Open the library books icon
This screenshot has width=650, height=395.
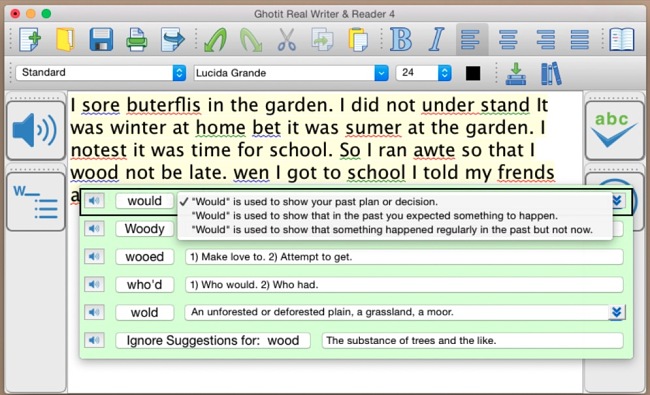coord(551,74)
